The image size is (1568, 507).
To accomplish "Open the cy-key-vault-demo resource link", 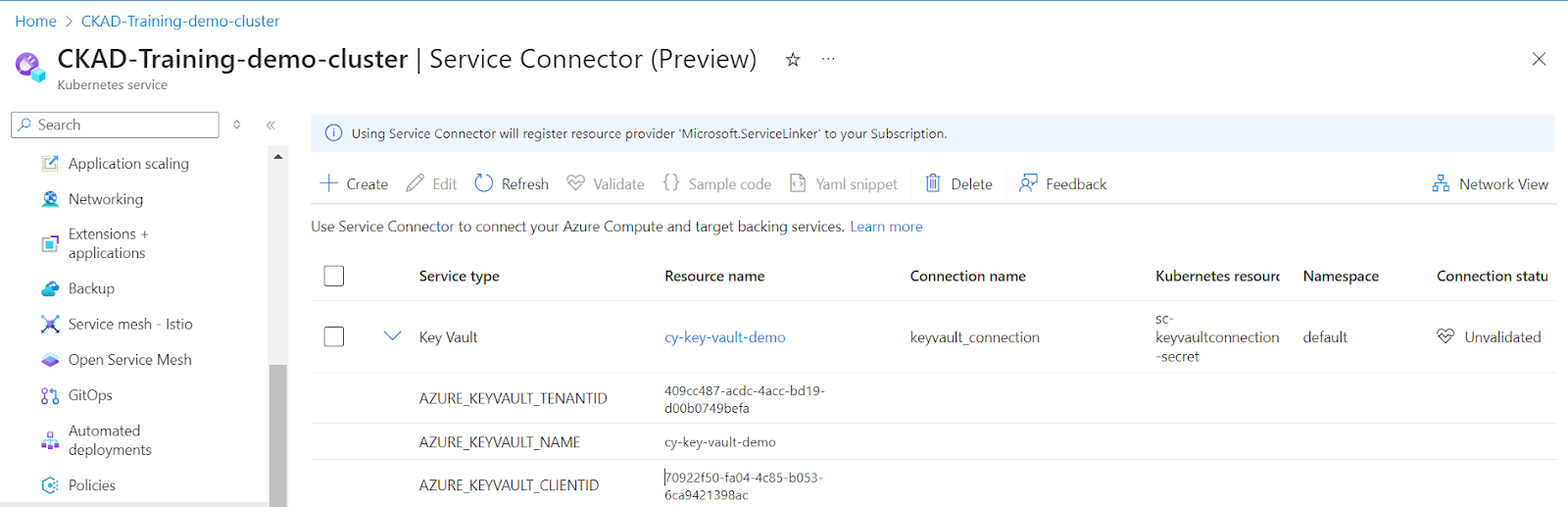I will click(725, 336).
